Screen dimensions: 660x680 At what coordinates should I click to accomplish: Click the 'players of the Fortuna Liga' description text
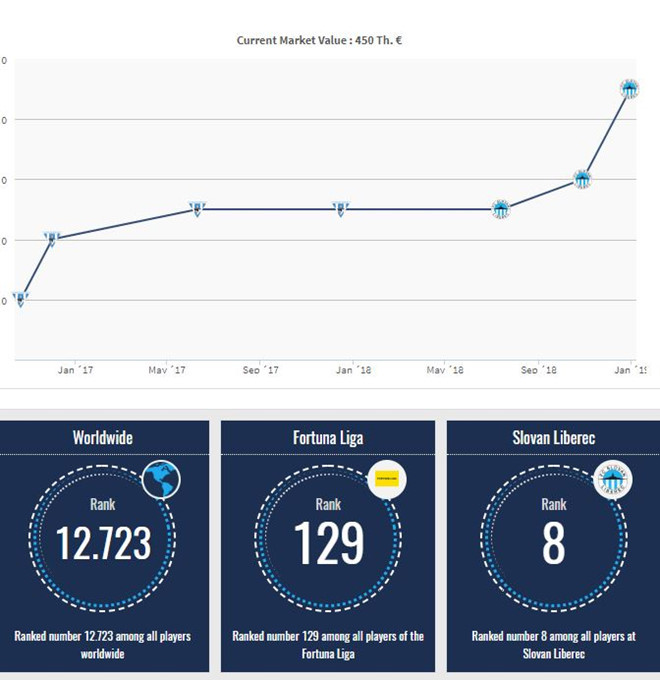329,645
